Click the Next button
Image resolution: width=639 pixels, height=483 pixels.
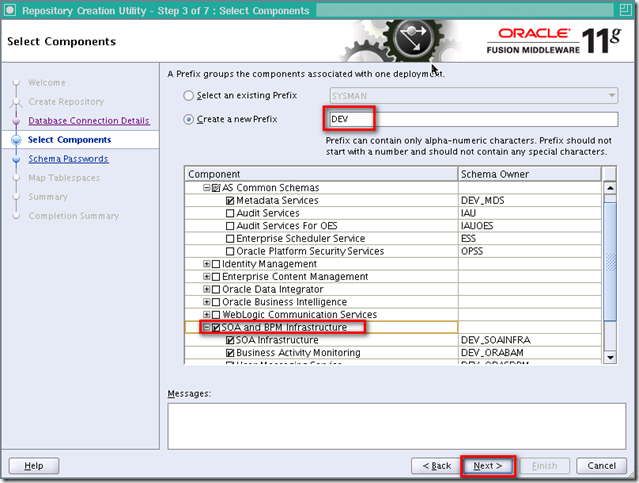488,465
